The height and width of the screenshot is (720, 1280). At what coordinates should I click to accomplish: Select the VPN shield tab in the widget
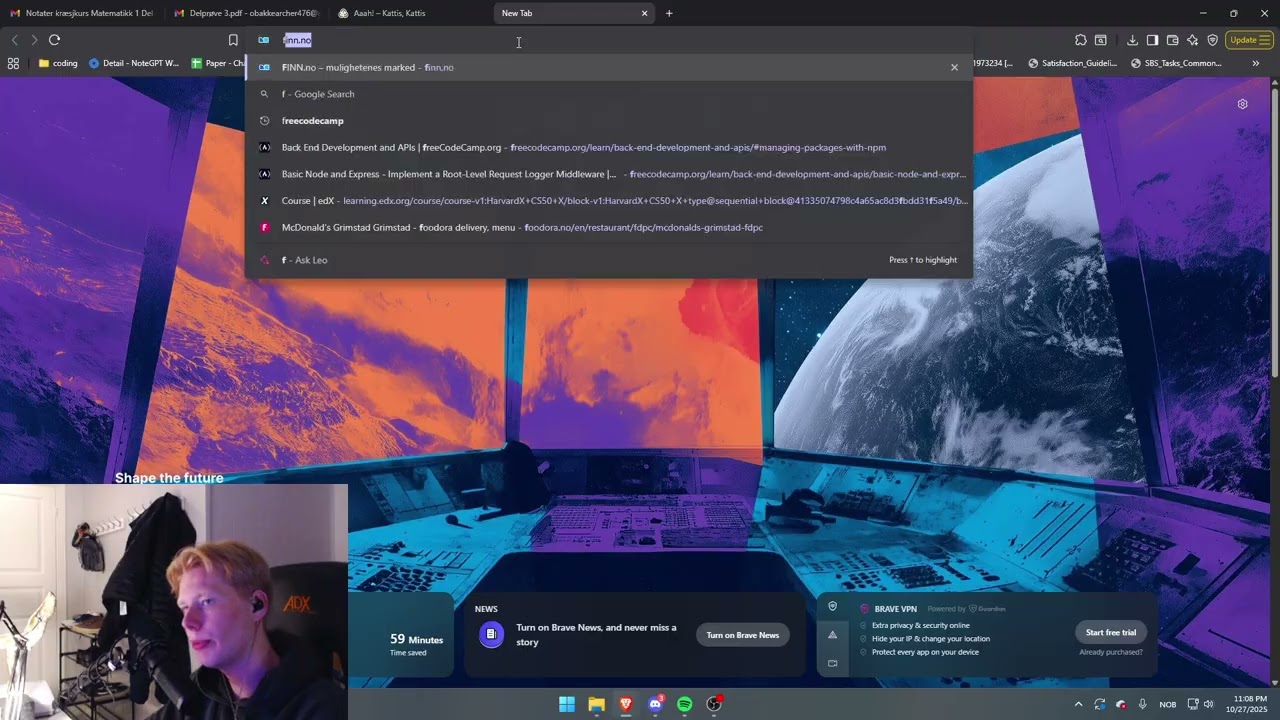pos(832,606)
